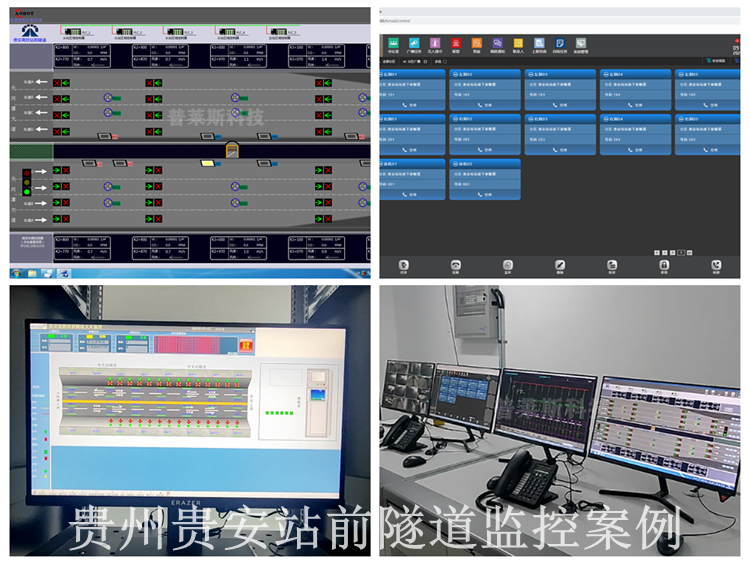Click the idle call button on card 204
The height and width of the screenshot is (563, 750).
pos(635,150)
